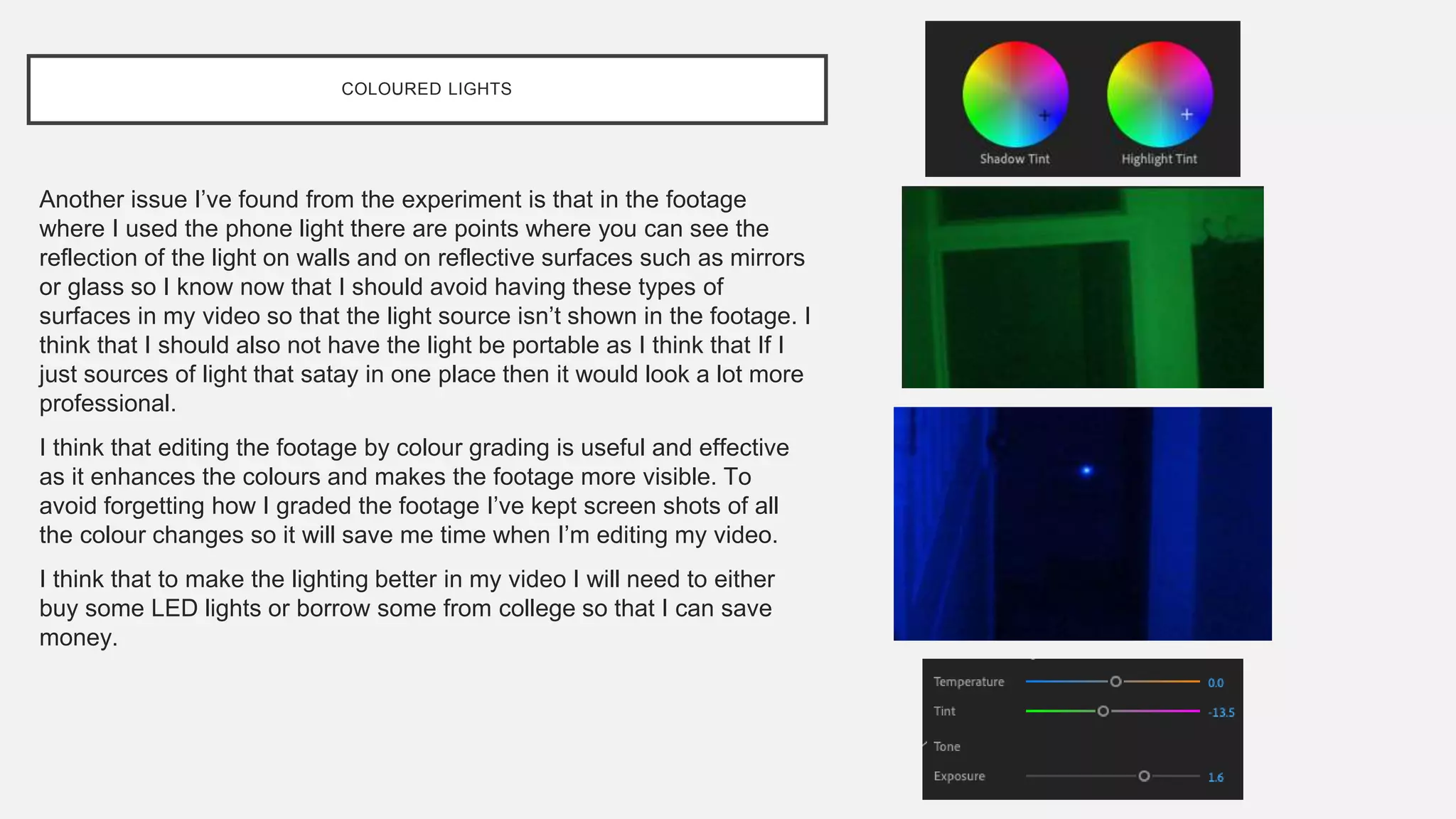Click the COLOURED LIGHTS title box
The image size is (1456, 819).
coord(427,90)
